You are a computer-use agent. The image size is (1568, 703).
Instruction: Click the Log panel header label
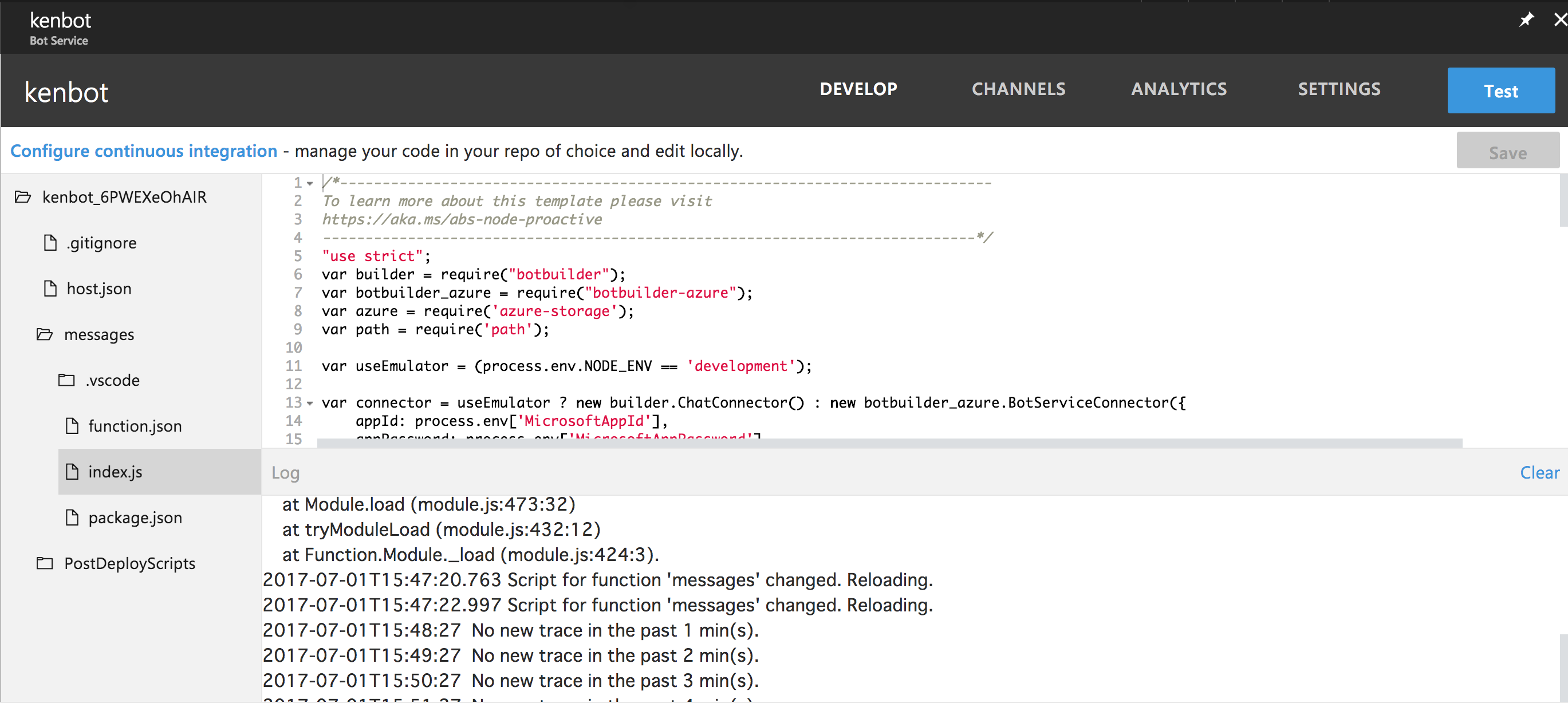tap(285, 472)
